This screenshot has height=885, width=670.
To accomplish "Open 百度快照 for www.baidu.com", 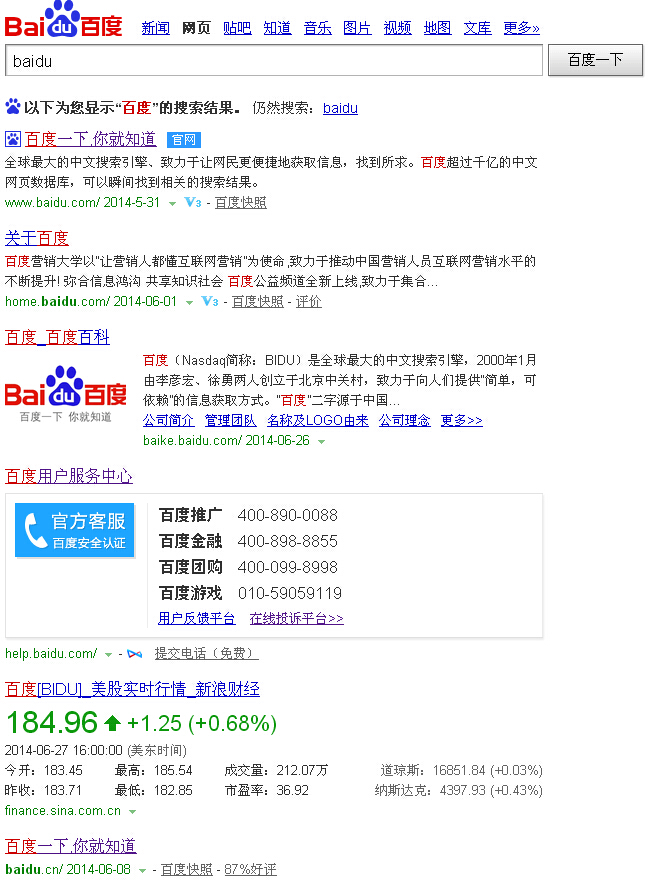I will click(x=240, y=203).
